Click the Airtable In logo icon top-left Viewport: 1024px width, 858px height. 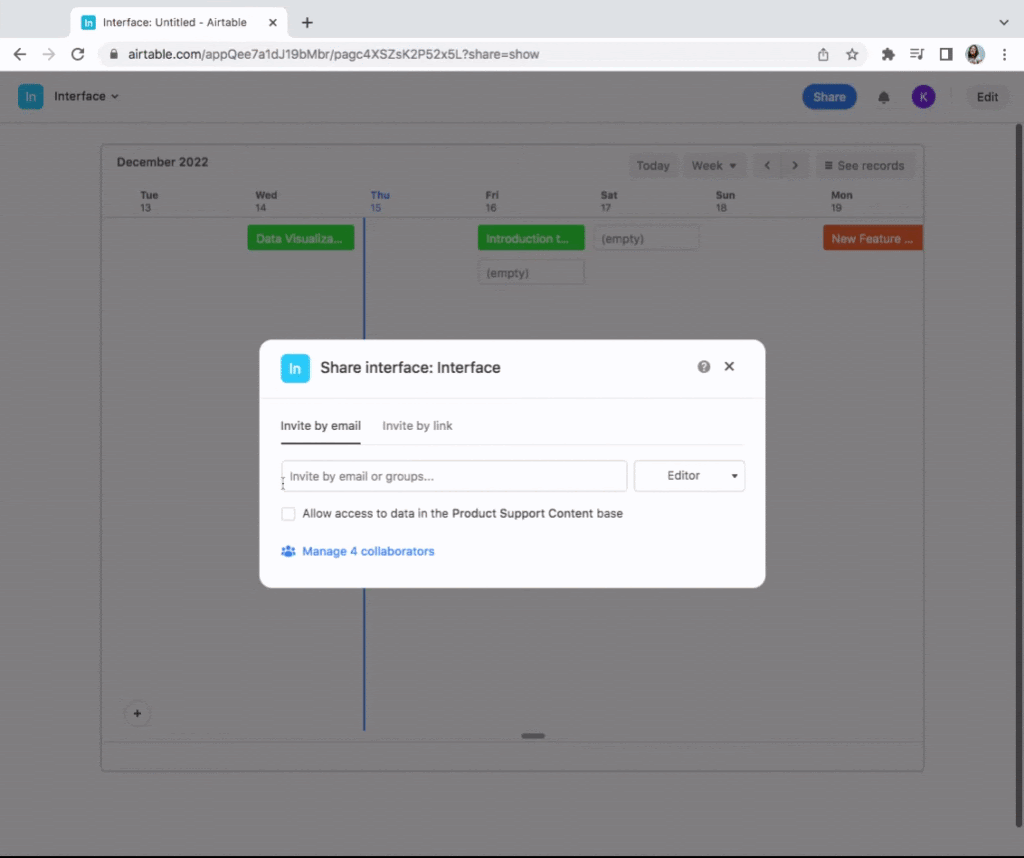pyautogui.click(x=31, y=97)
